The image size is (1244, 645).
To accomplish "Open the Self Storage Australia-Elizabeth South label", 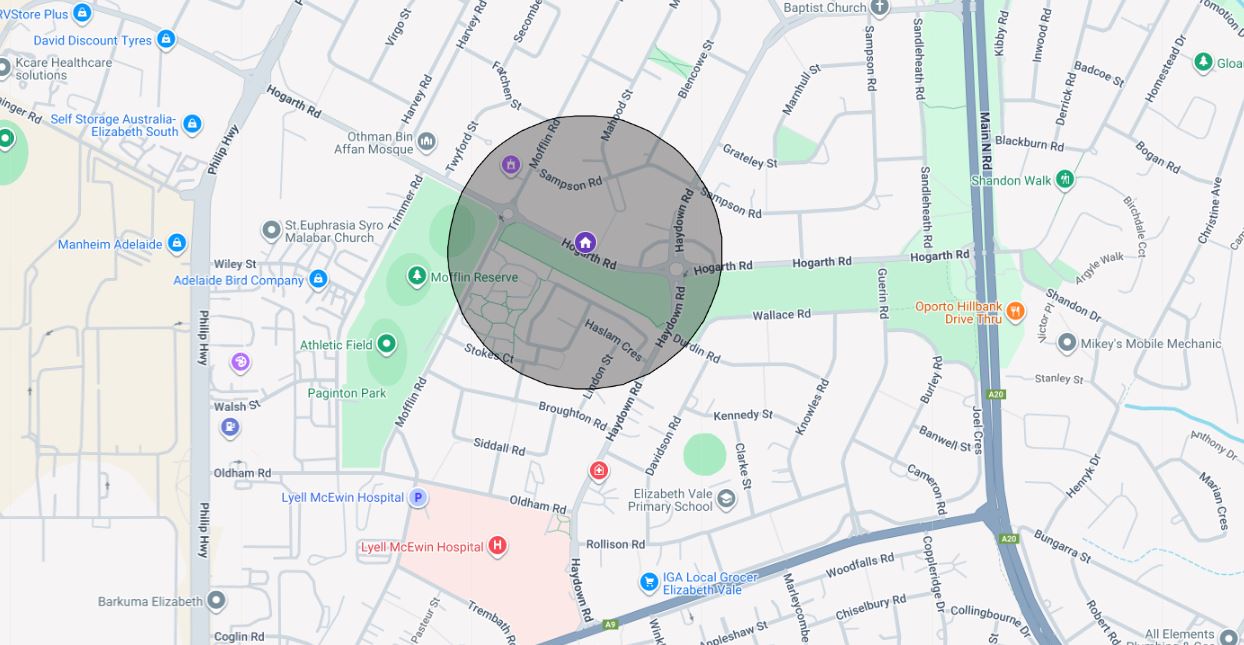I will tap(115, 123).
